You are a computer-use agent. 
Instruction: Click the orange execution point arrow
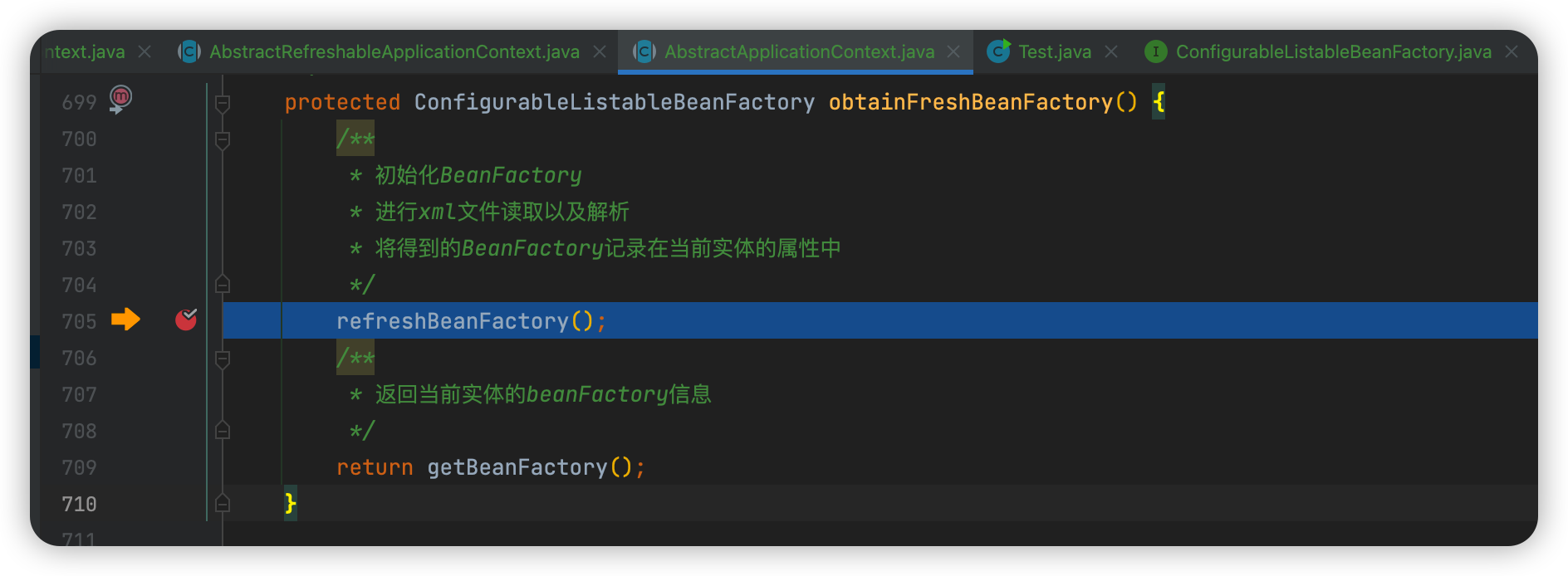pos(125,320)
